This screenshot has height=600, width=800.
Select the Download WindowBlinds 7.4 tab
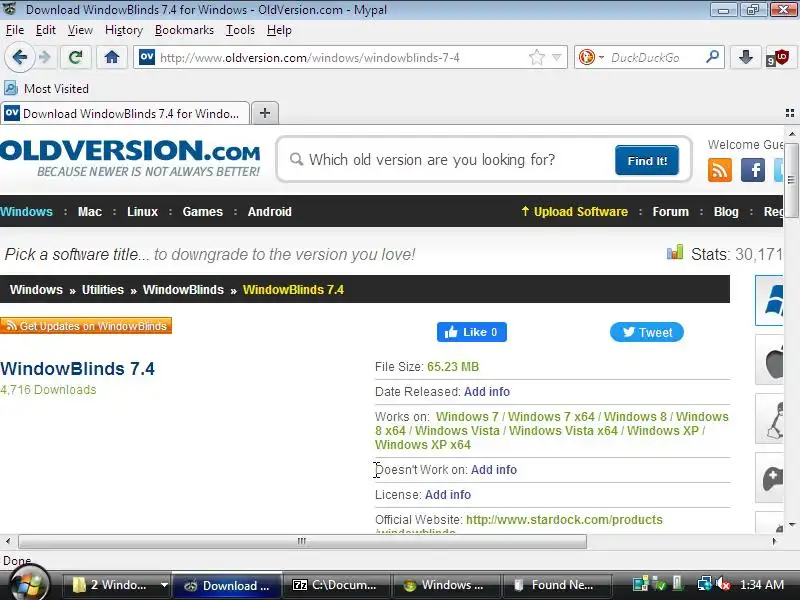(x=125, y=113)
